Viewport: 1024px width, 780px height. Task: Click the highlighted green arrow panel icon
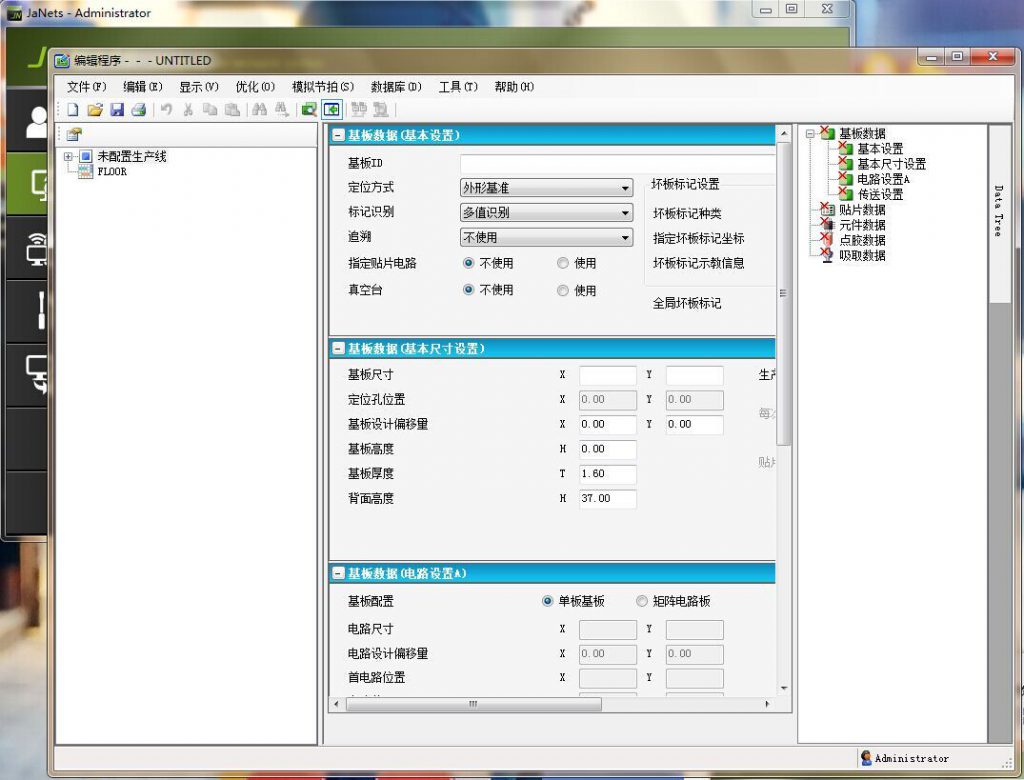332,110
